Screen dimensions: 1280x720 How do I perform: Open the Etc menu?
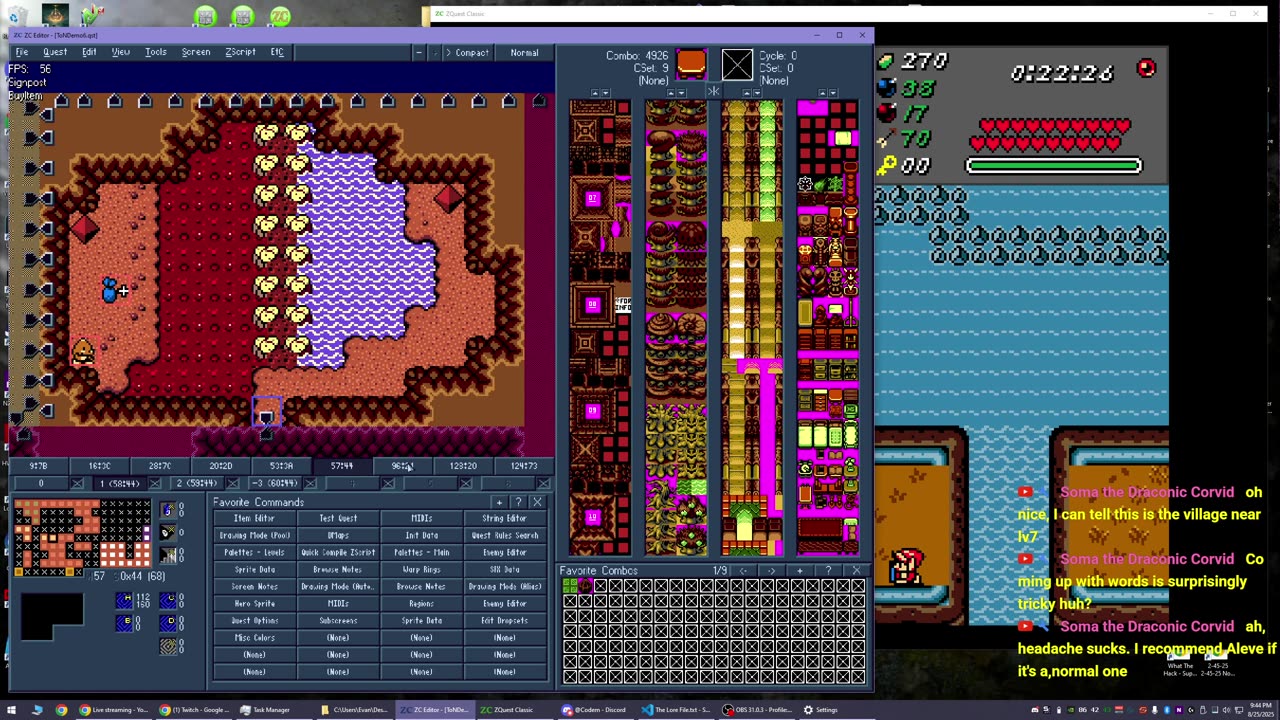point(277,52)
